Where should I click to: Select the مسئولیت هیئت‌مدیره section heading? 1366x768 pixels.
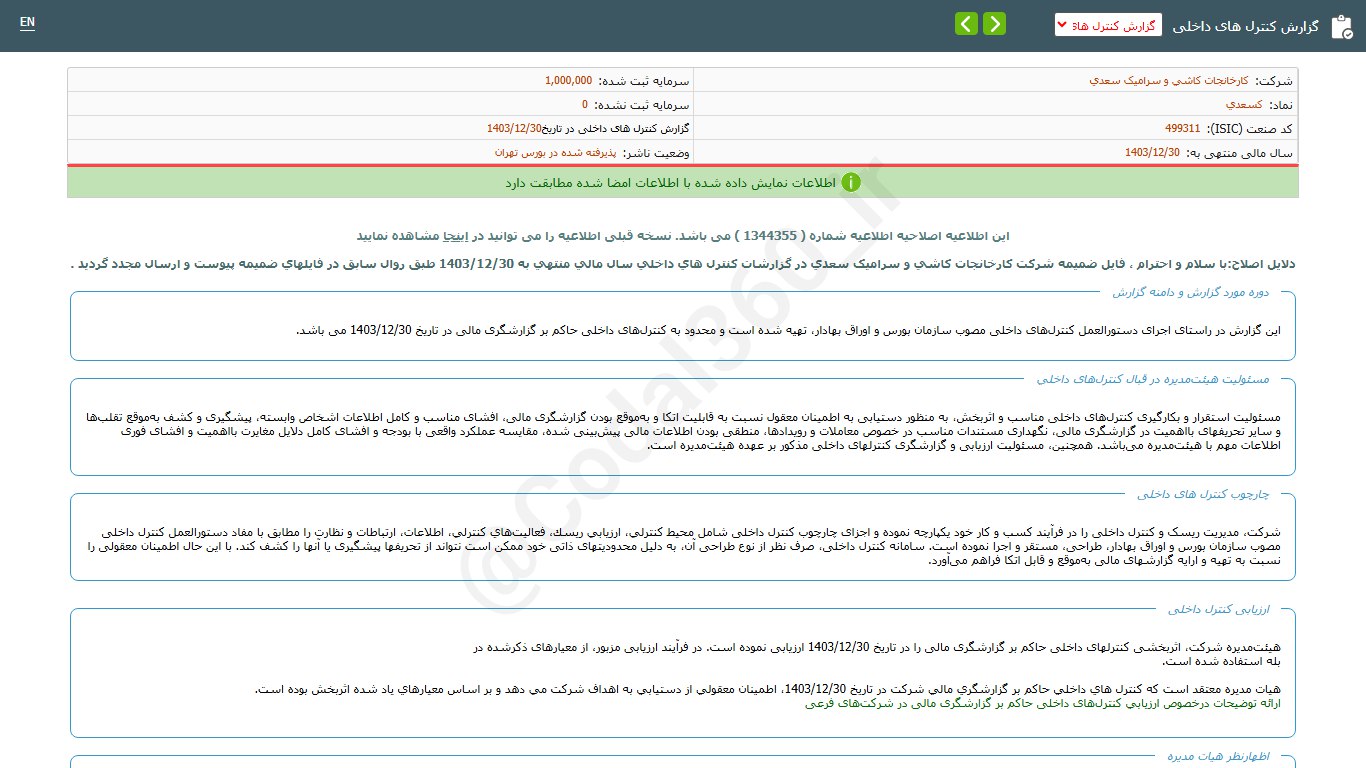coord(1152,379)
